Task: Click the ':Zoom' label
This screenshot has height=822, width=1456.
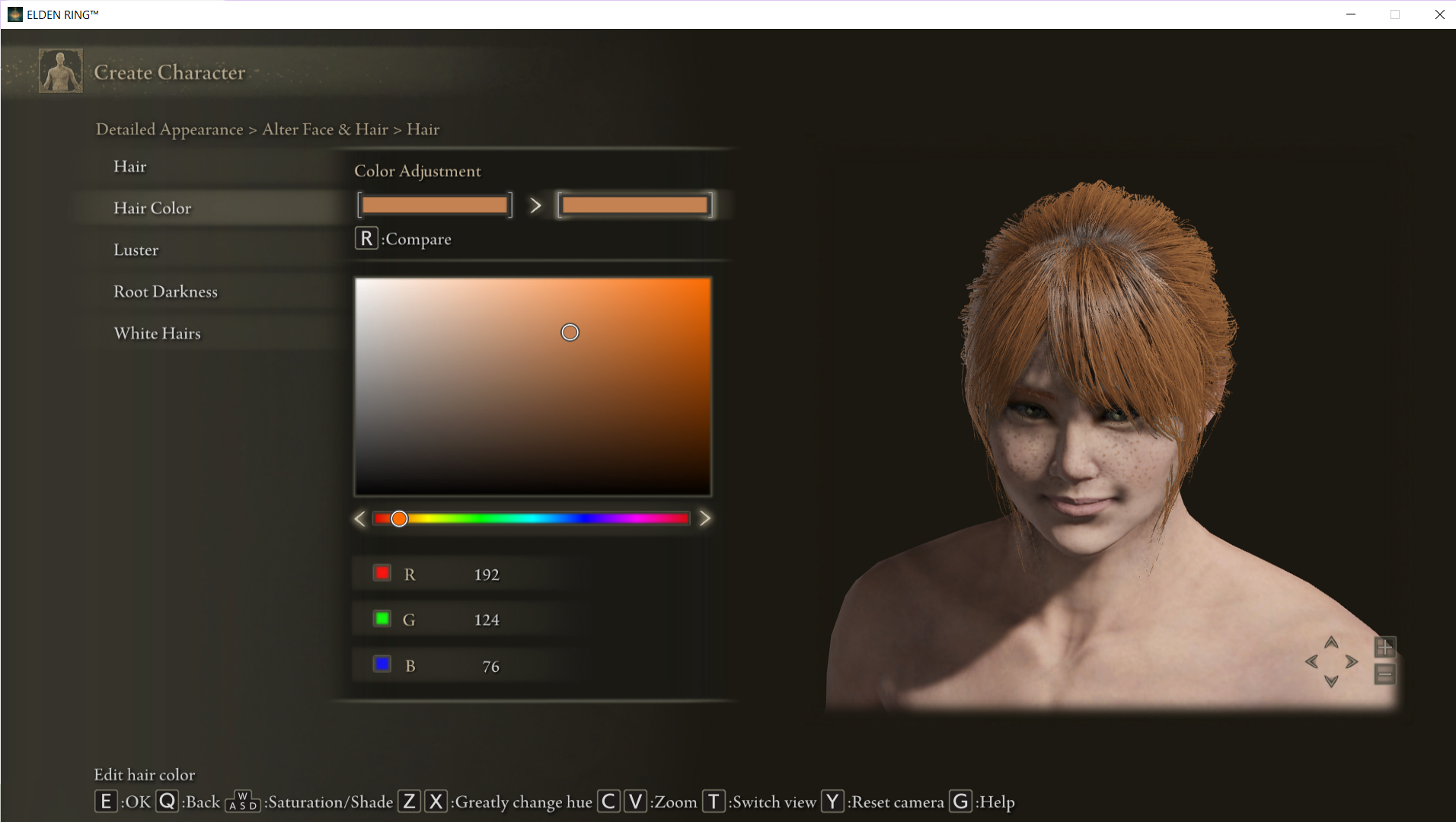Action: (673, 802)
